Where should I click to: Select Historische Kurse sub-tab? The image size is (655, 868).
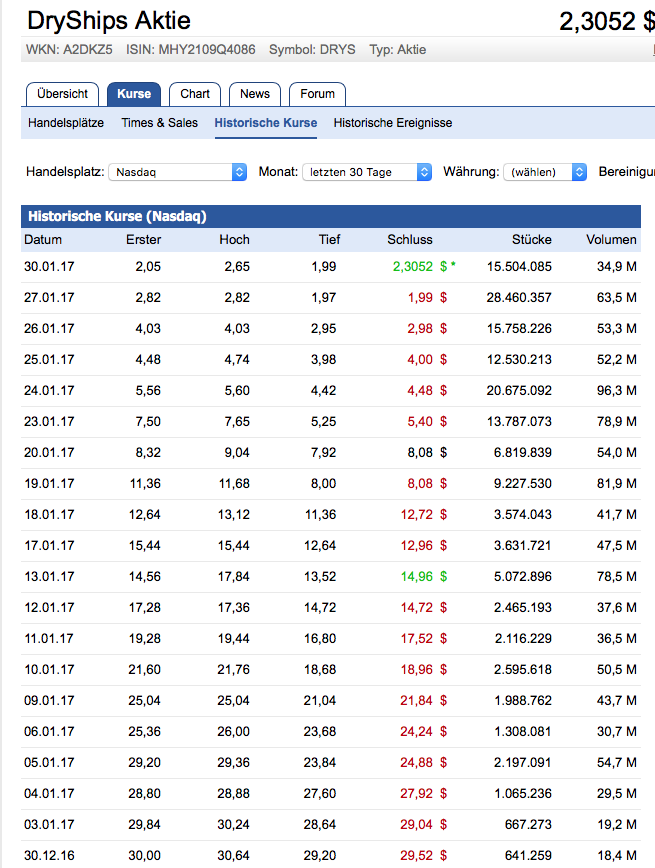265,123
